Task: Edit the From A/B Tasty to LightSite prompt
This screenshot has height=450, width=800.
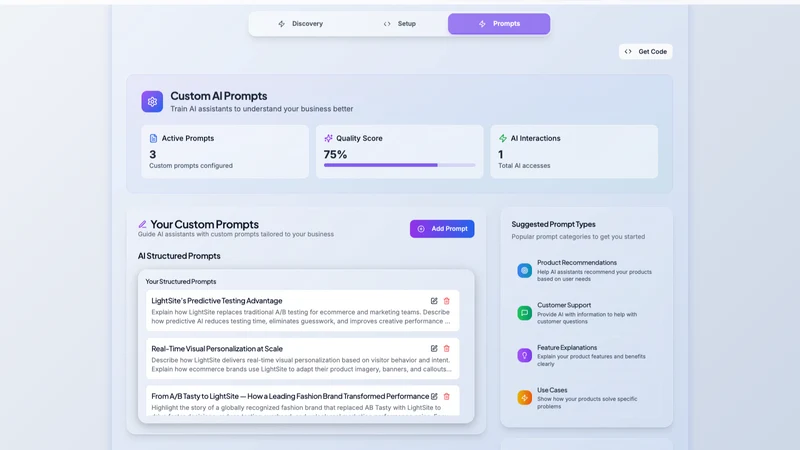Action: tap(434, 396)
